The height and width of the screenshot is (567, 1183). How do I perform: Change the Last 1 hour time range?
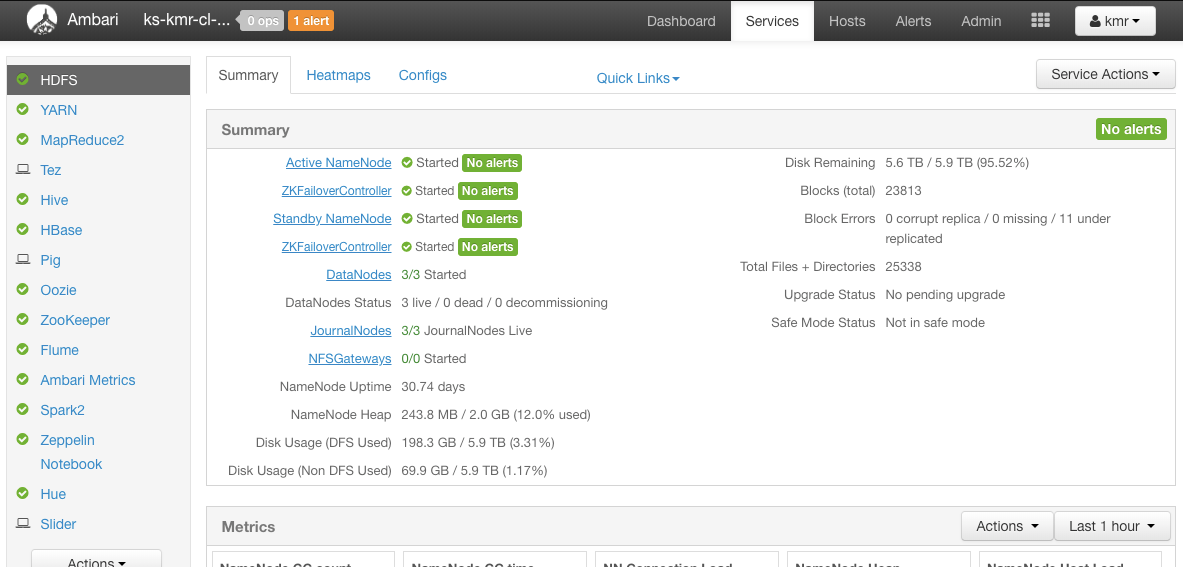click(1112, 526)
